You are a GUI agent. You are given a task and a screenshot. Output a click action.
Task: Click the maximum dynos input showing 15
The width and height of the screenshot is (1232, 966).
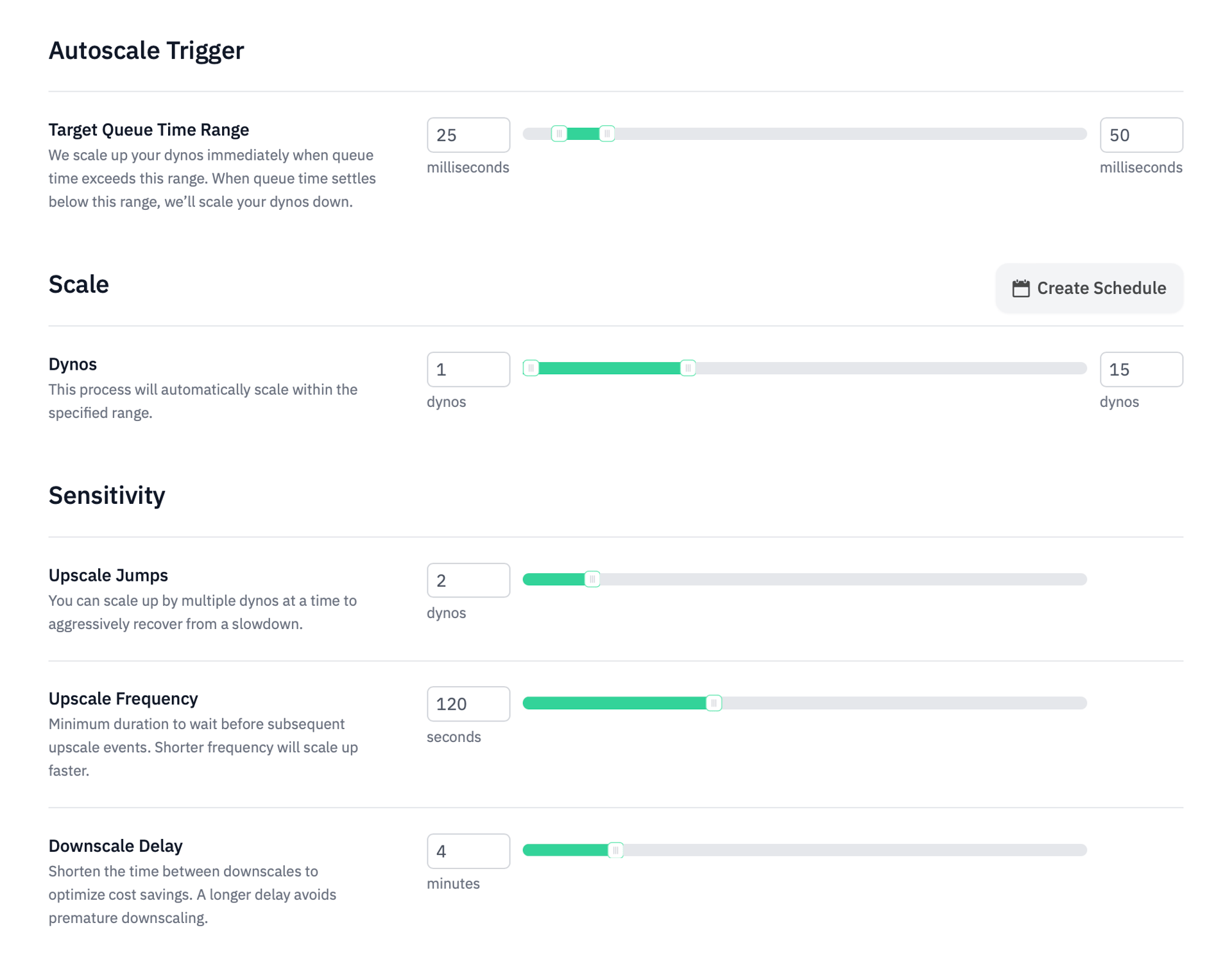click(1141, 369)
